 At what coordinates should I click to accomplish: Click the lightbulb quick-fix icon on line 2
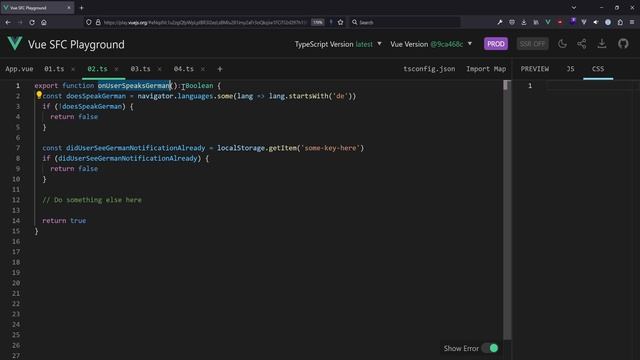[39, 95]
